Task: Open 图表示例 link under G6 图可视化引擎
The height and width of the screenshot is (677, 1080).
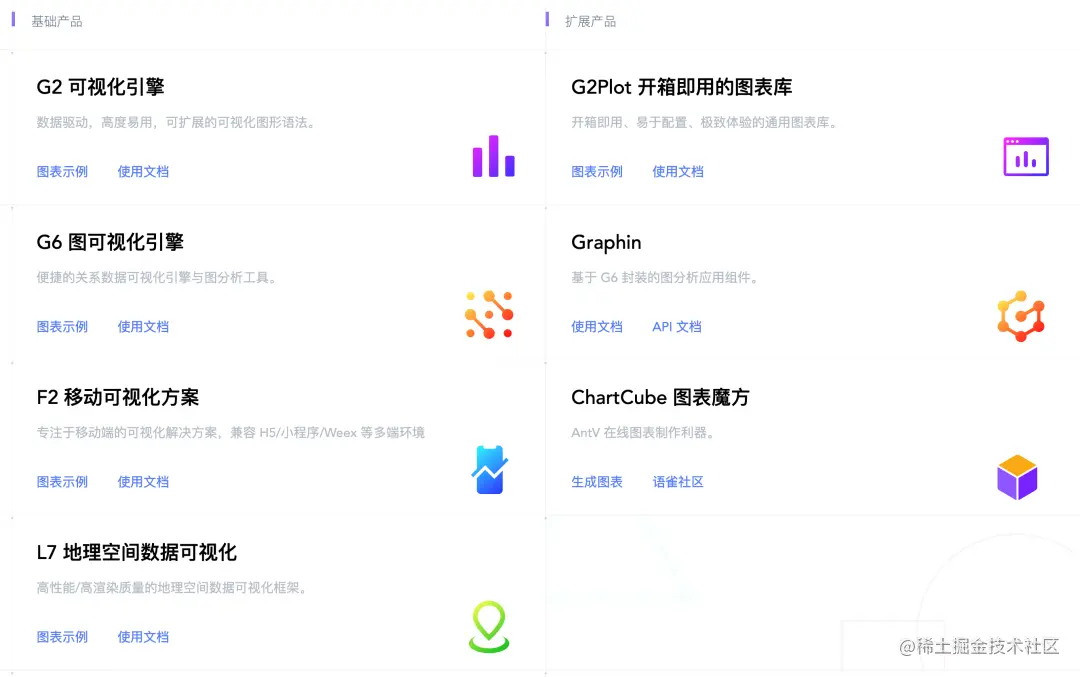Action: (x=62, y=326)
